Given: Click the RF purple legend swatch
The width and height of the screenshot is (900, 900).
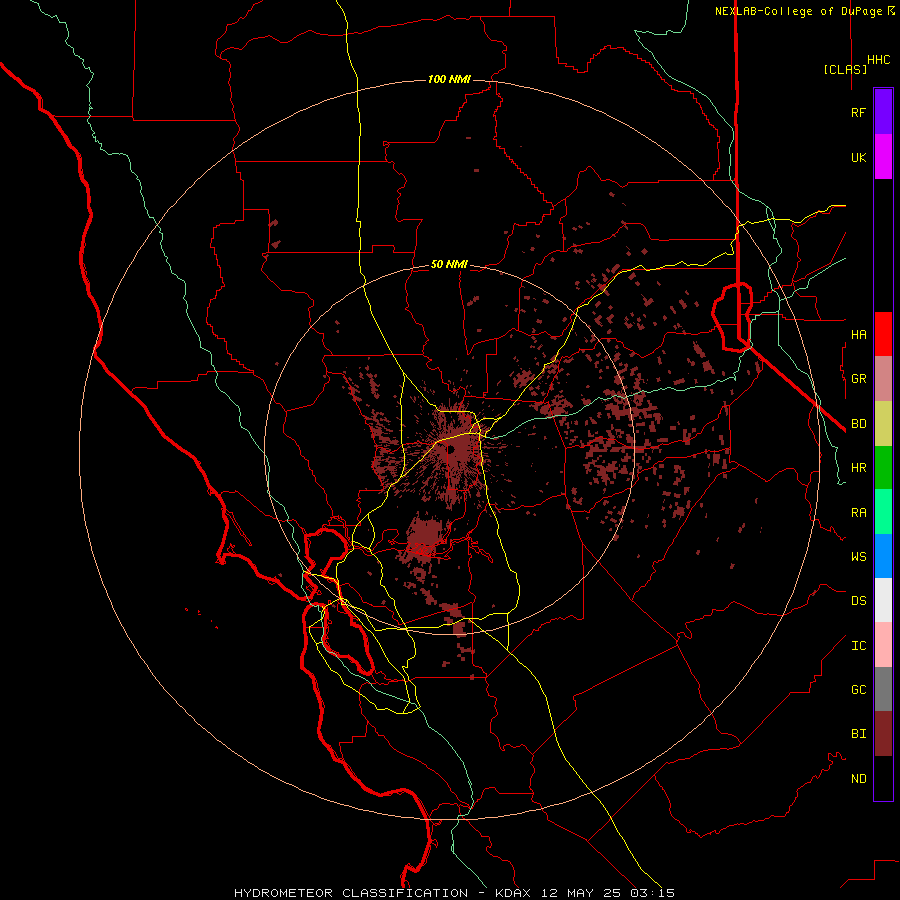Looking at the screenshot, I should [x=883, y=112].
